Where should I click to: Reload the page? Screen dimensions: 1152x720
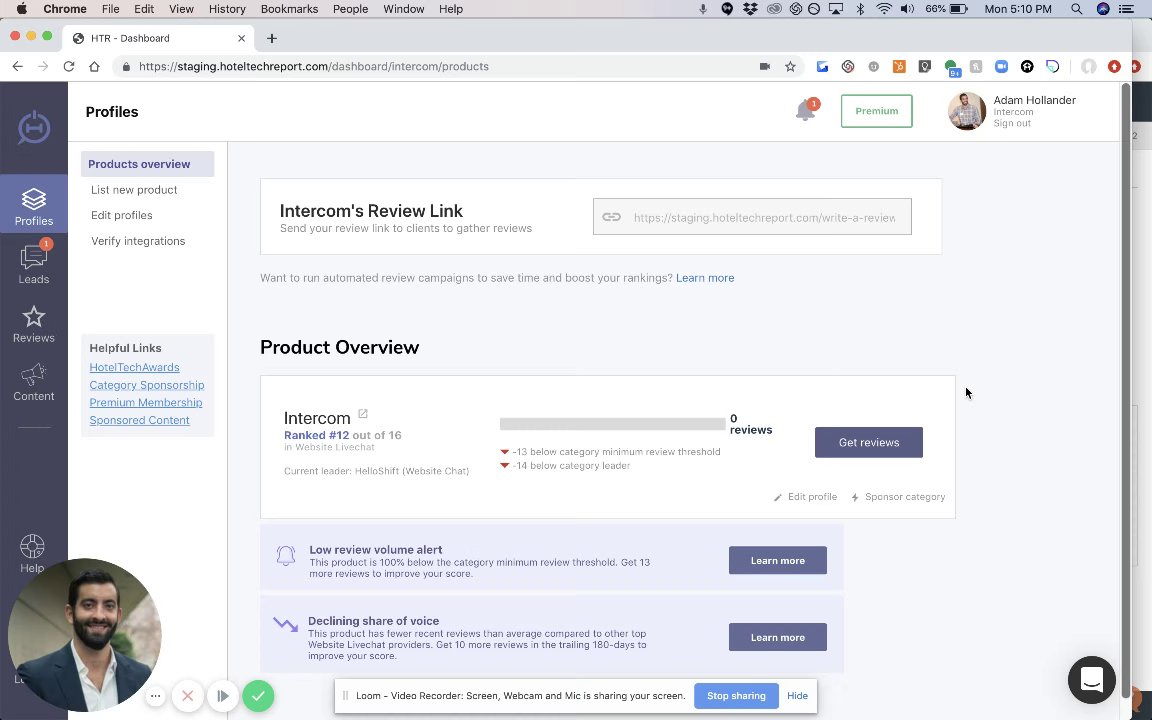click(x=68, y=66)
